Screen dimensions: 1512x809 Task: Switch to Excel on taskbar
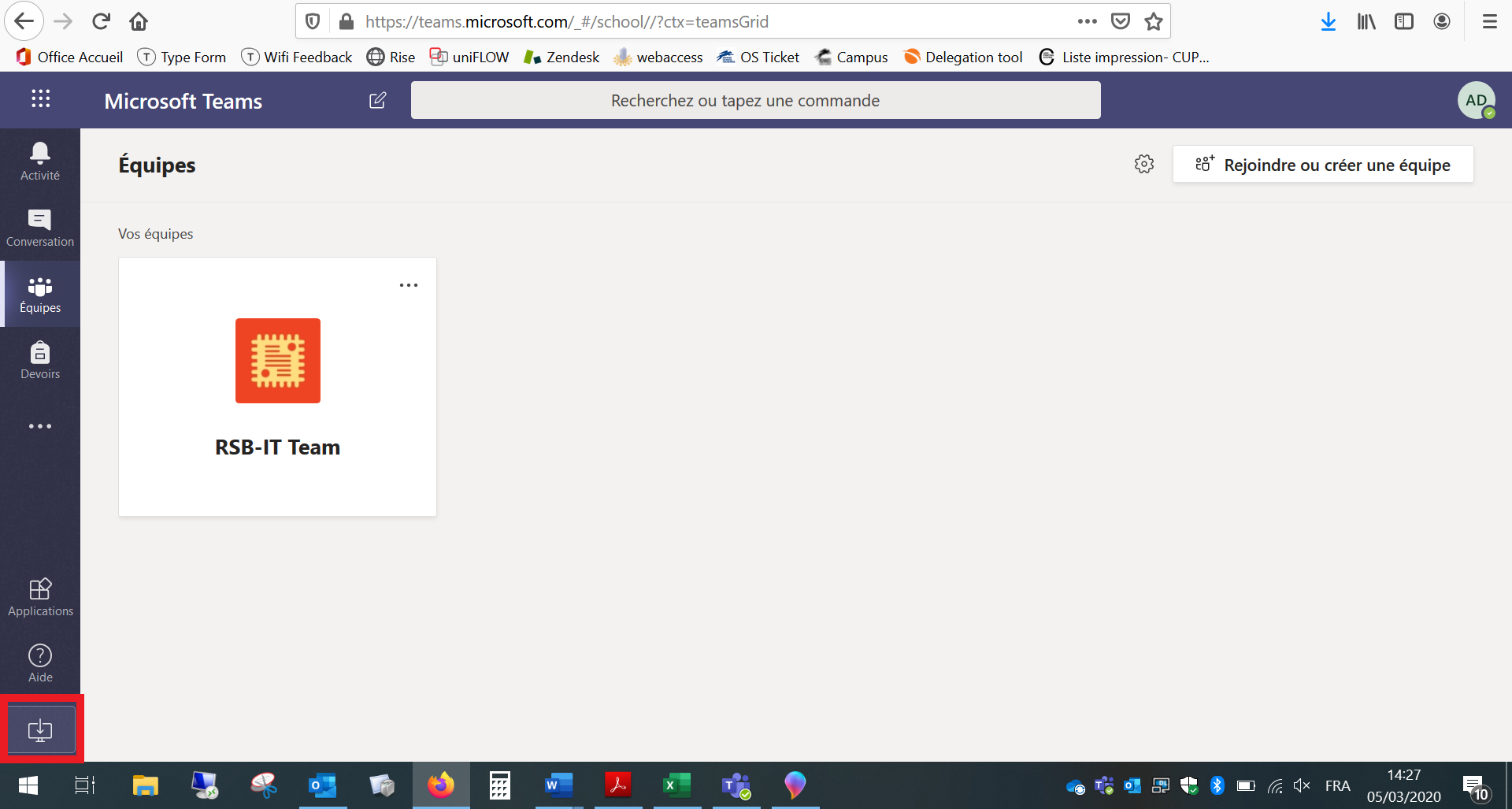(x=676, y=785)
